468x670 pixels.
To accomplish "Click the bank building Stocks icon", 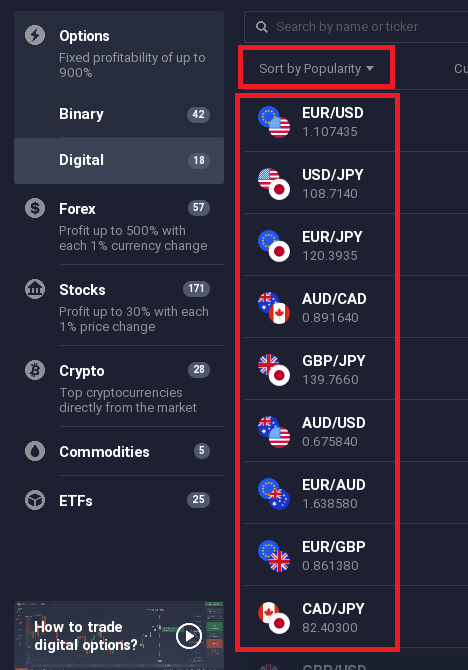I will click(35, 289).
